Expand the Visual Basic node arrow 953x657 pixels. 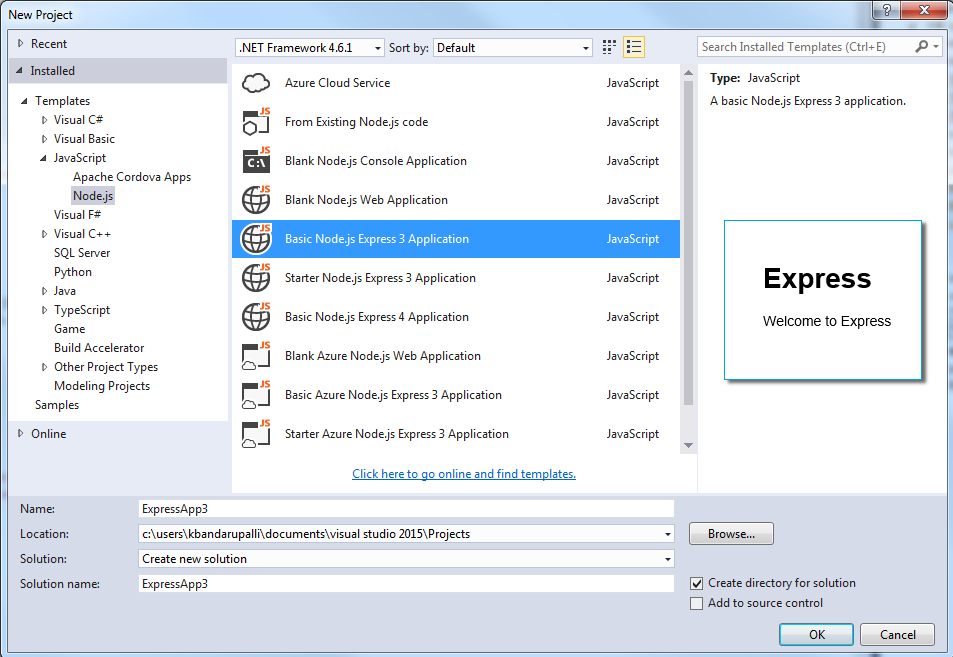tap(44, 139)
